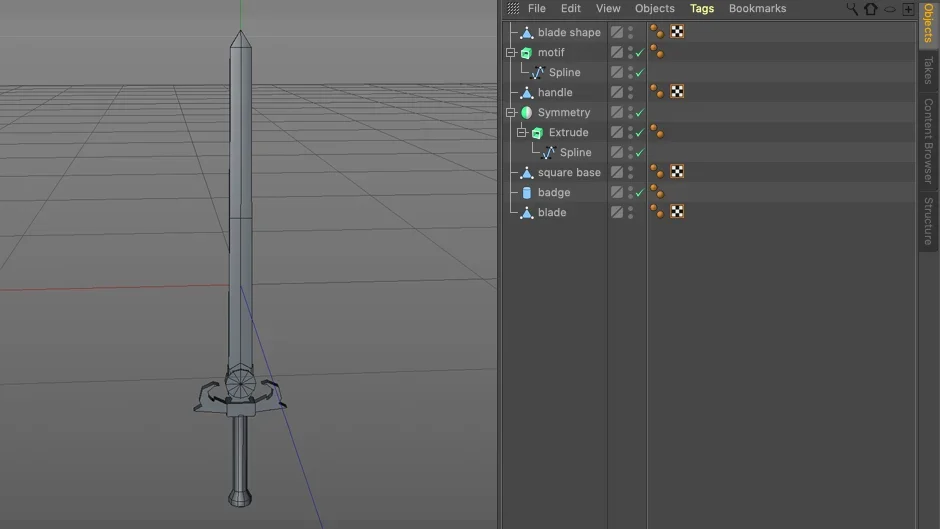The height and width of the screenshot is (529, 940).
Task: Select the Phong tag on blade
Action: pos(657,212)
